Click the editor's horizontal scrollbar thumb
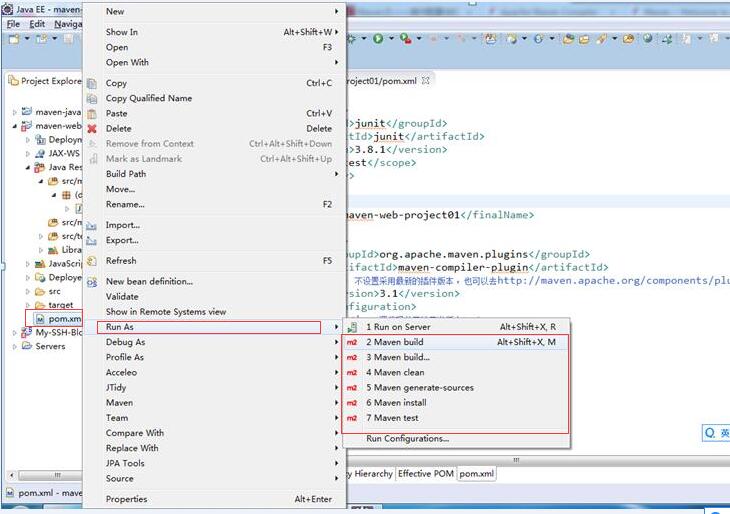The image size is (730, 514). point(516,460)
